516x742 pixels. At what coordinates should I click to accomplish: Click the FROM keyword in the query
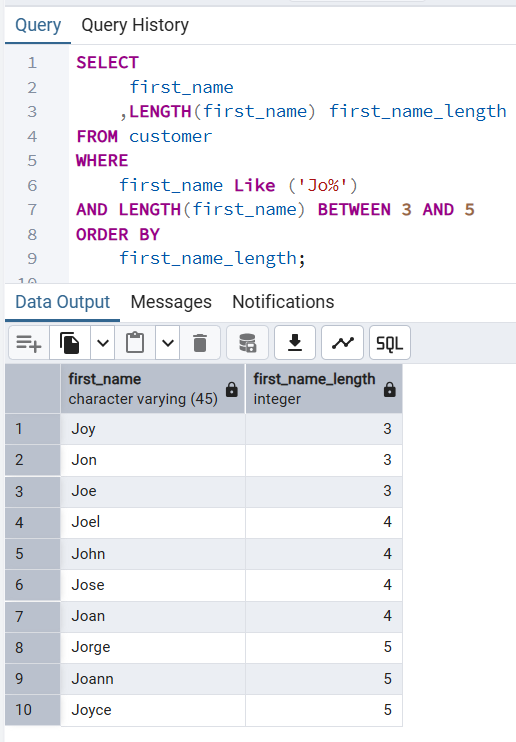coord(97,136)
